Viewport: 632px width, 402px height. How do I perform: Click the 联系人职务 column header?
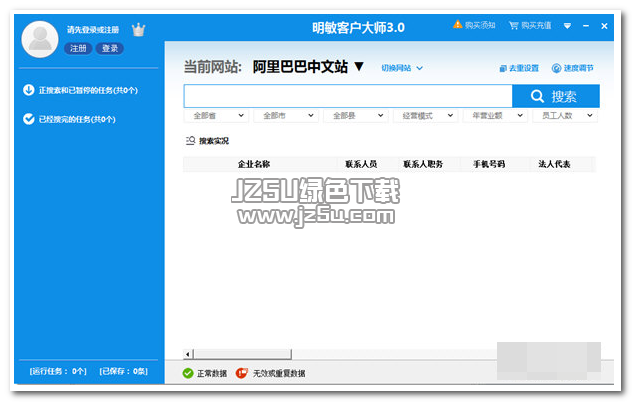423,164
